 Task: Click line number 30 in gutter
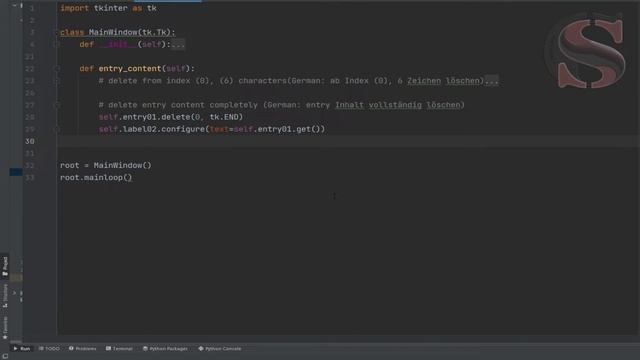point(30,141)
